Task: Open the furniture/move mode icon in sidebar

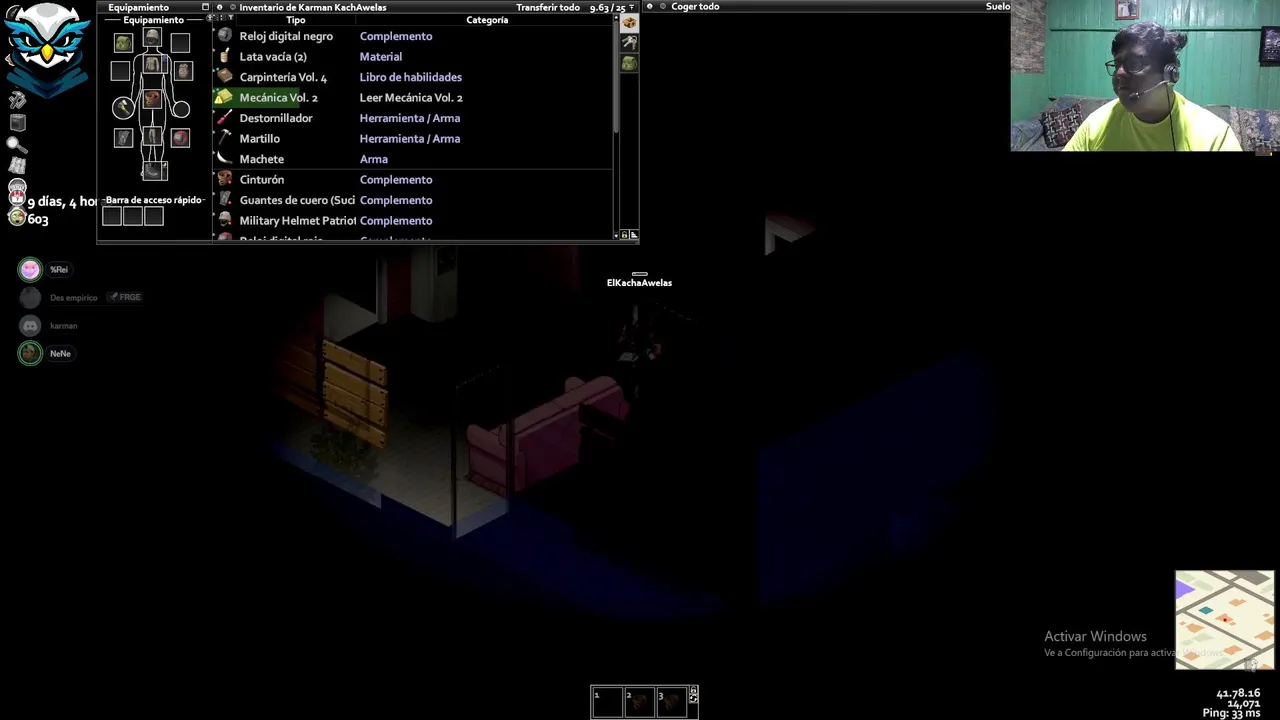Action: (17, 122)
